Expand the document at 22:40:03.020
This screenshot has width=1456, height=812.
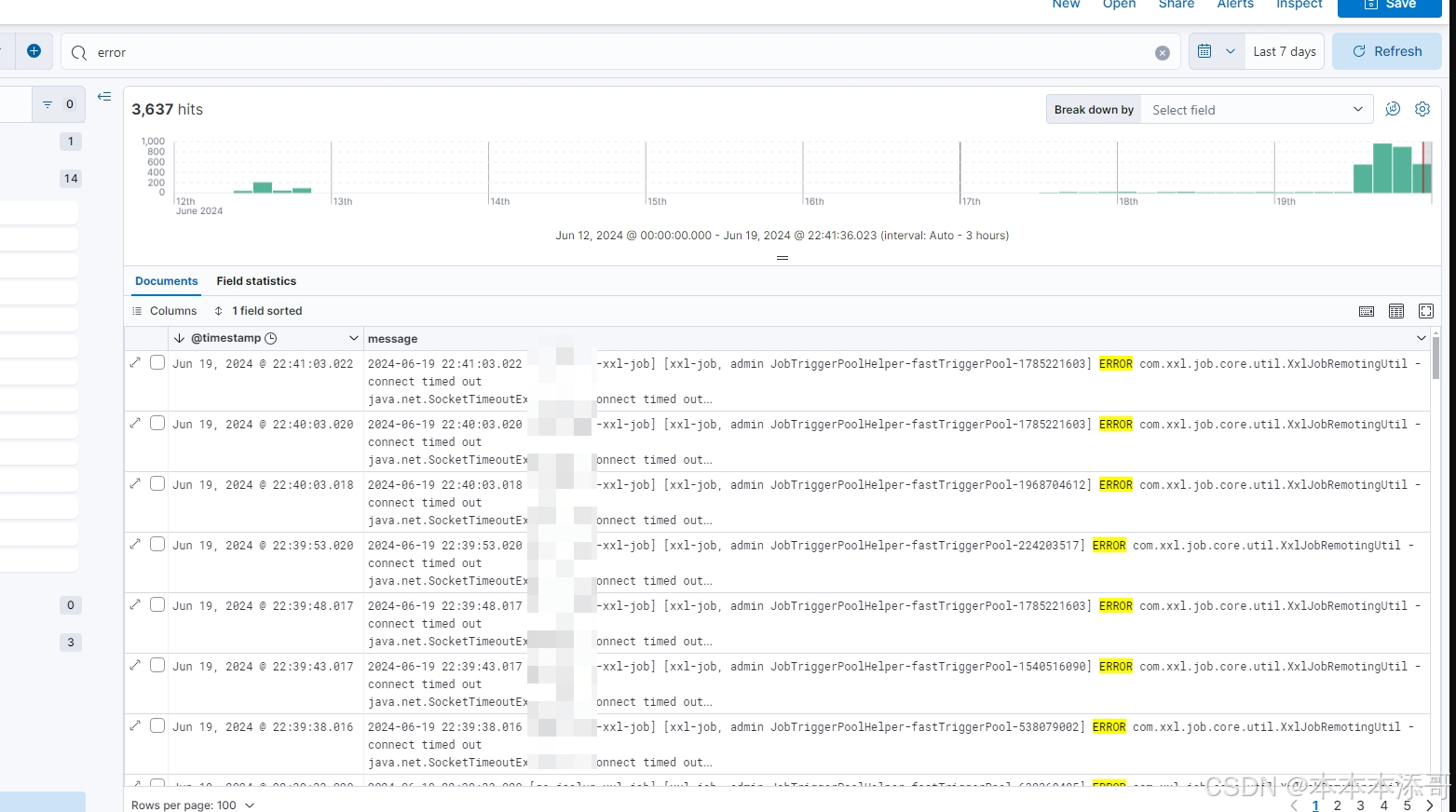135,423
